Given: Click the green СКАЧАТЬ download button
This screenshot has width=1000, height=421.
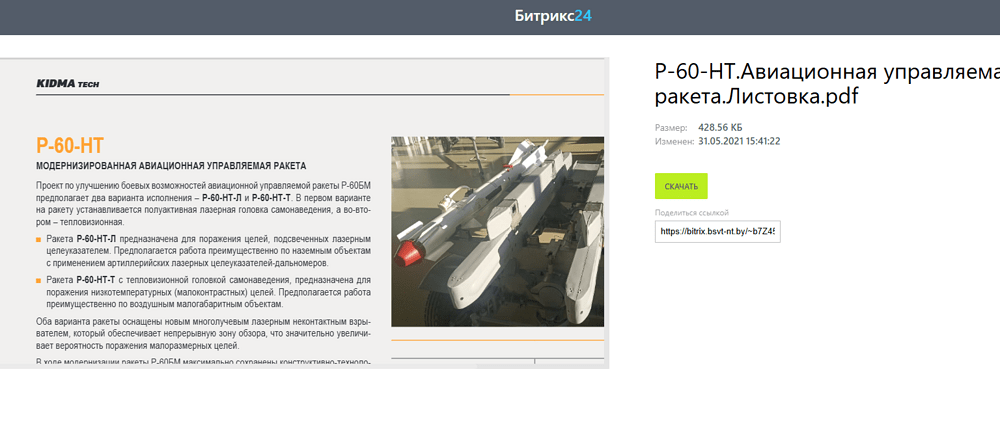Looking at the screenshot, I should click(x=681, y=186).
